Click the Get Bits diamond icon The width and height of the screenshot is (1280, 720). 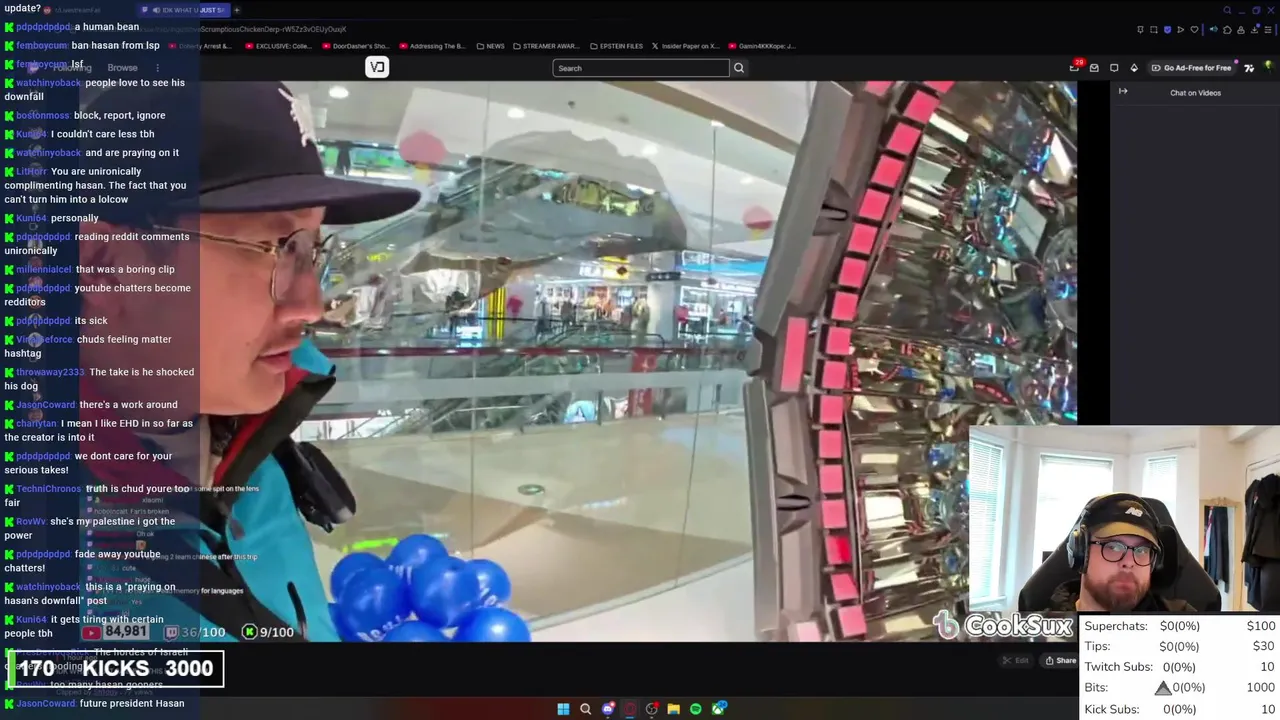click(x=1134, y=68)
